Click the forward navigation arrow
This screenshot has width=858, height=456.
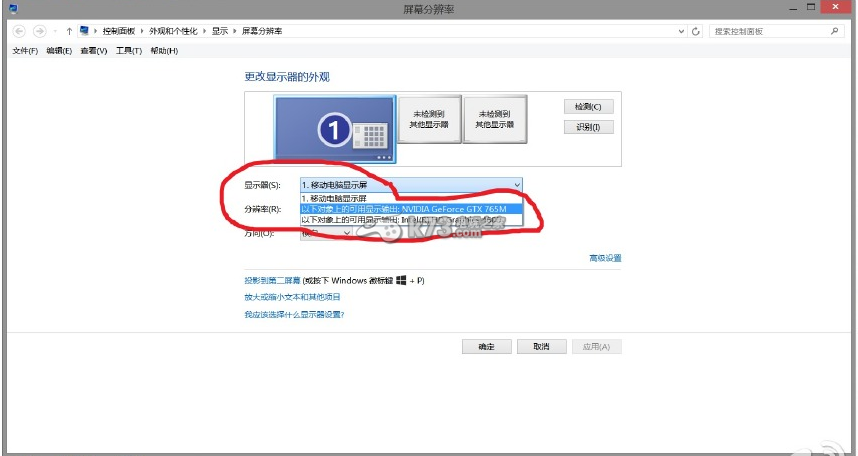tap(40, 31)
